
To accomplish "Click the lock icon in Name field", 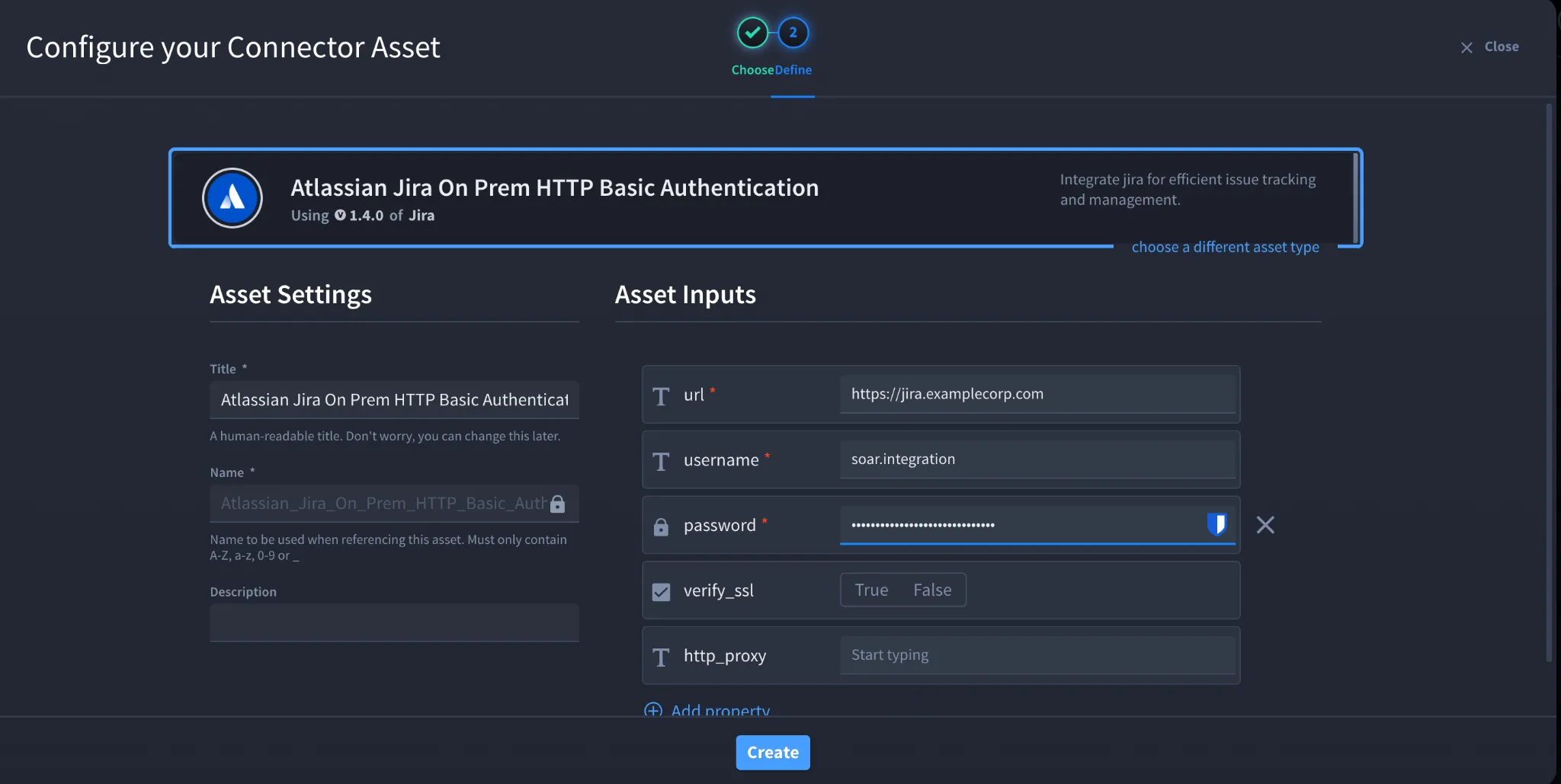I will click(x=557, y=504).
